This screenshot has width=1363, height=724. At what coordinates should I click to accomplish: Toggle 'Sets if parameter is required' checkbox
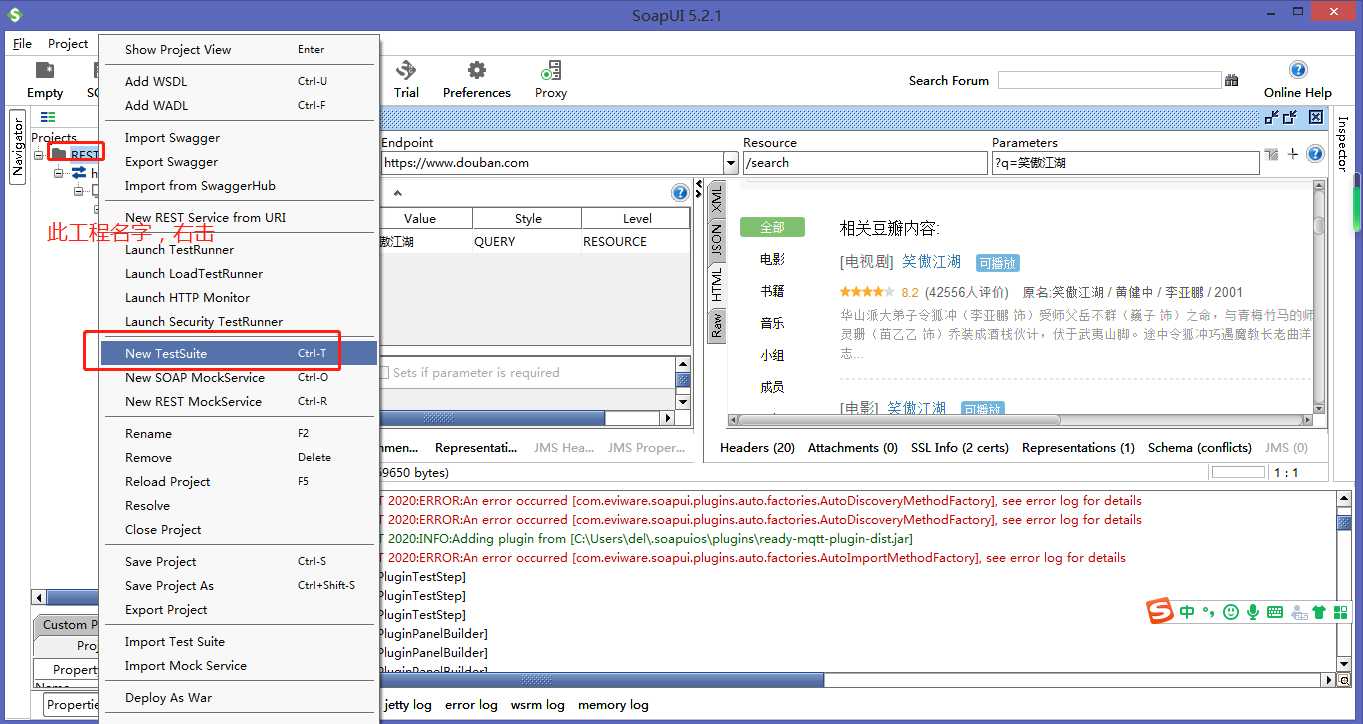383,373
